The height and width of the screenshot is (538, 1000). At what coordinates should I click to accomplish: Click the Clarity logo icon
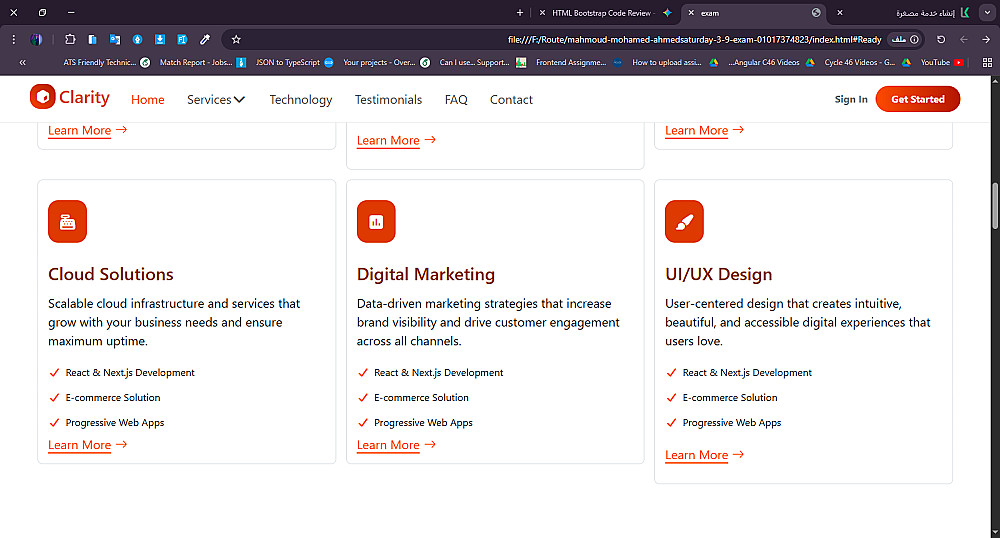[42, 97]
